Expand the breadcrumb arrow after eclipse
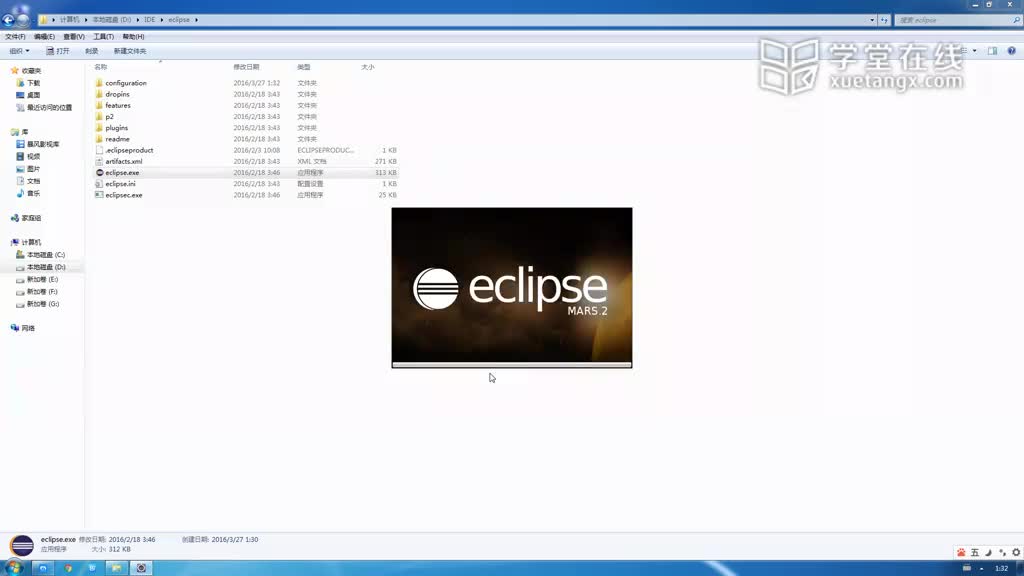This screenshot has width=1024, height=576. [x=197, y=20]
